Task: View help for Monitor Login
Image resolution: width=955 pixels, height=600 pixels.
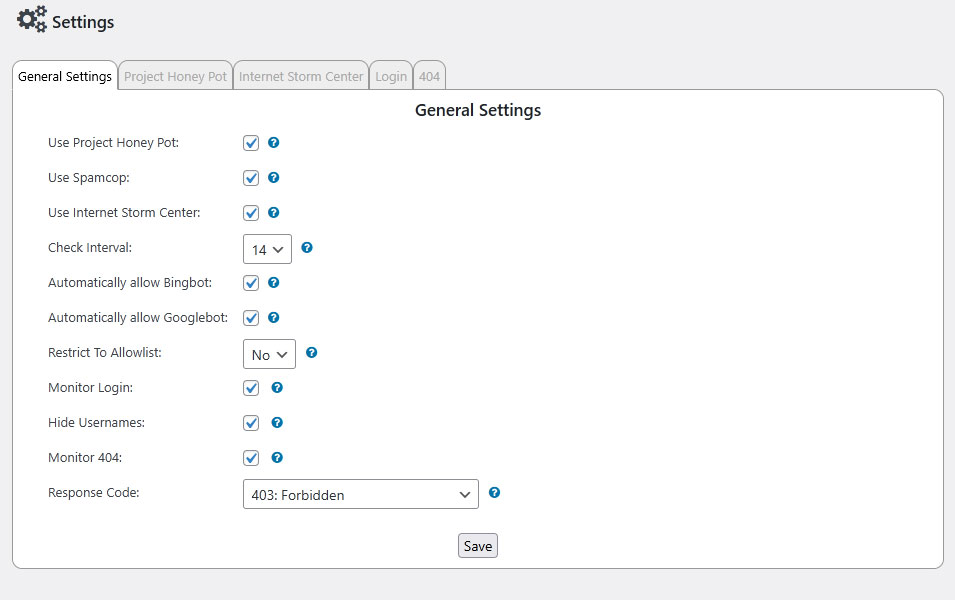Action: (x=277, y=388)
